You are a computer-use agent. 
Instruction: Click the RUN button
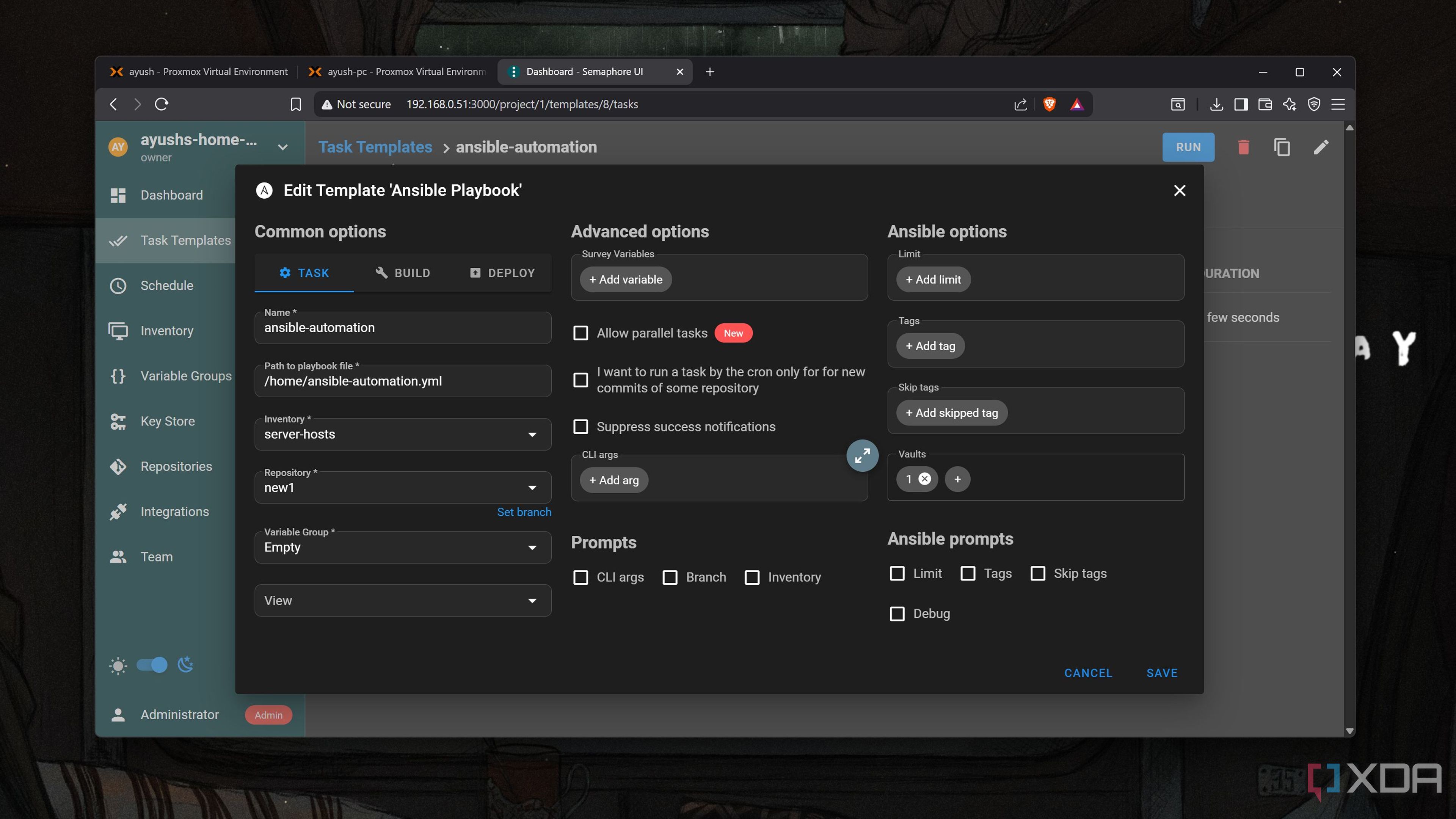[x=1188, y=147]
